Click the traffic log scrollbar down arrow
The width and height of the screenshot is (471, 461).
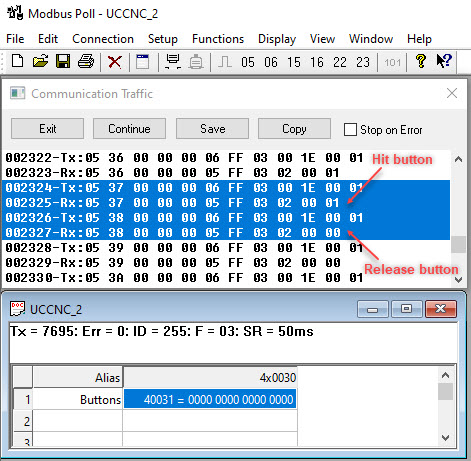(x=458, y=279)
